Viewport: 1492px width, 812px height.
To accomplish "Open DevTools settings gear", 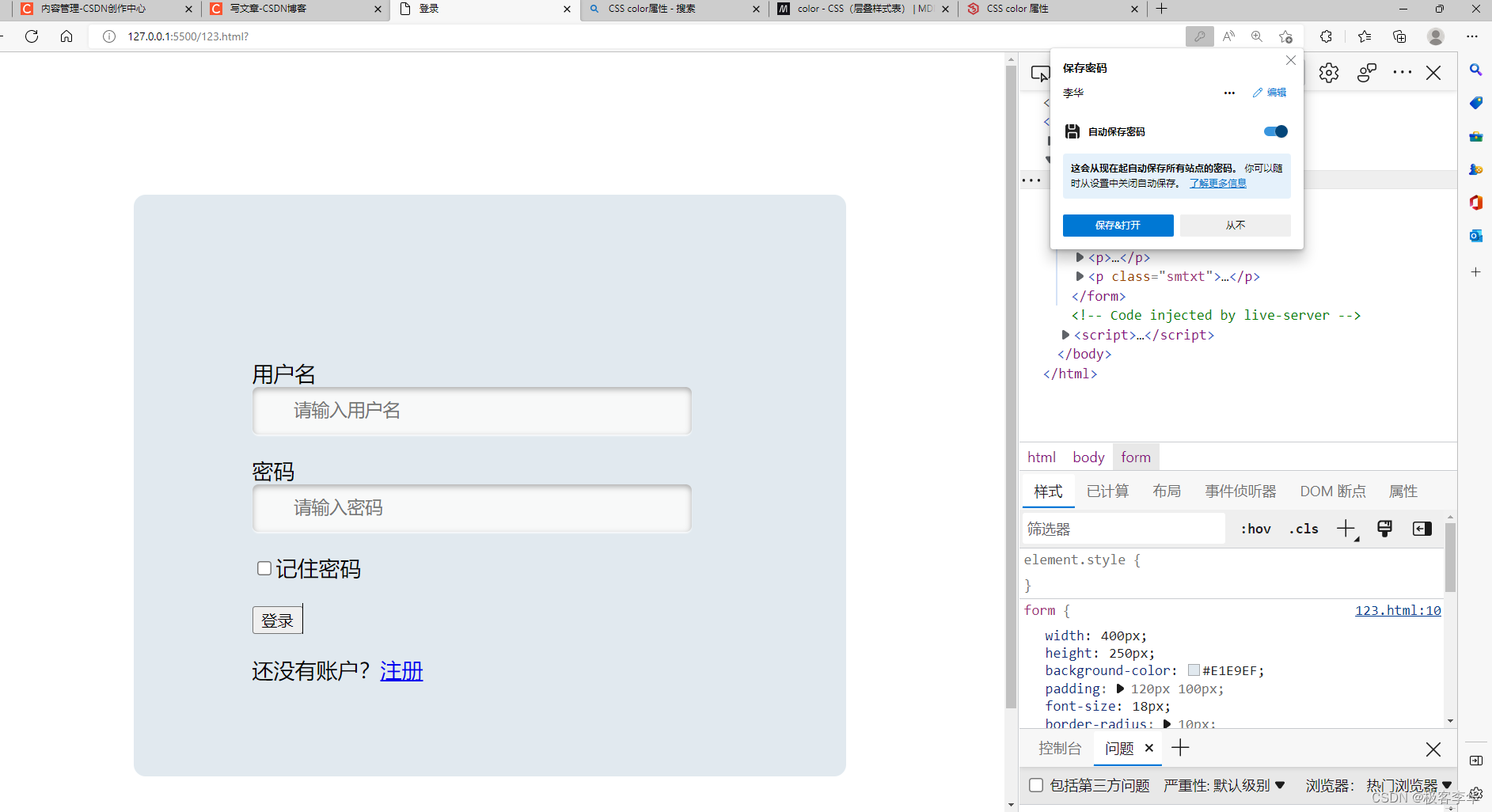I will click(x=1329, y=73).
